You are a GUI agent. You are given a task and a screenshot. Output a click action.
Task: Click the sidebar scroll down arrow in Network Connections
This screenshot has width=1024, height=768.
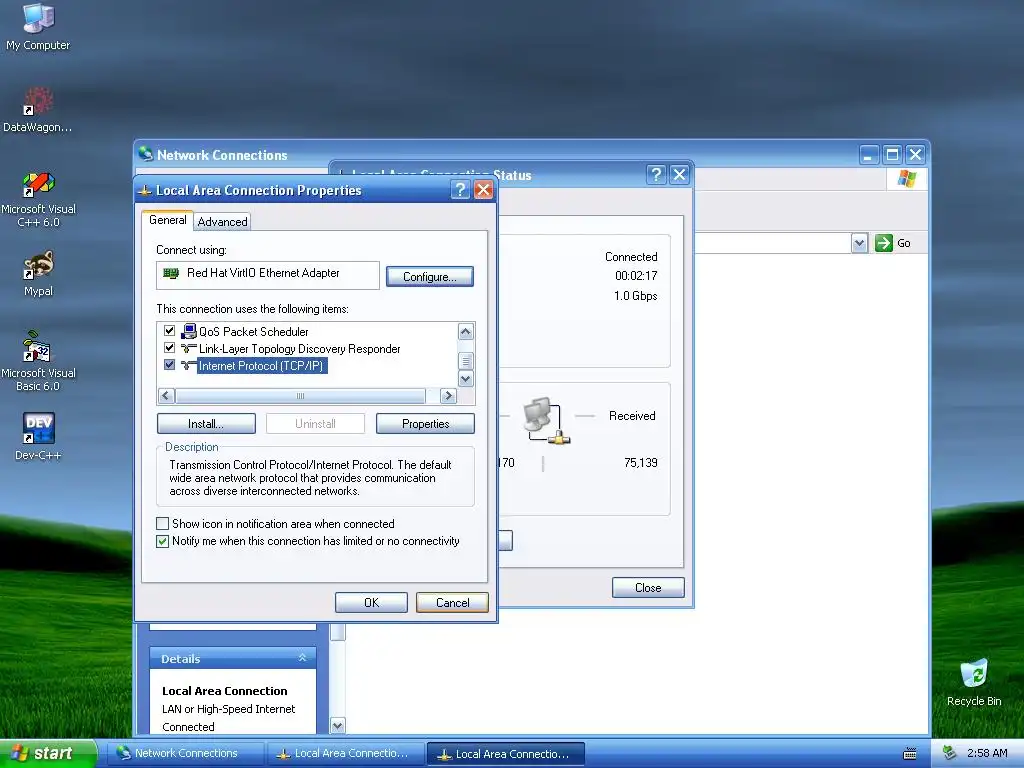(x=338, y=726)
